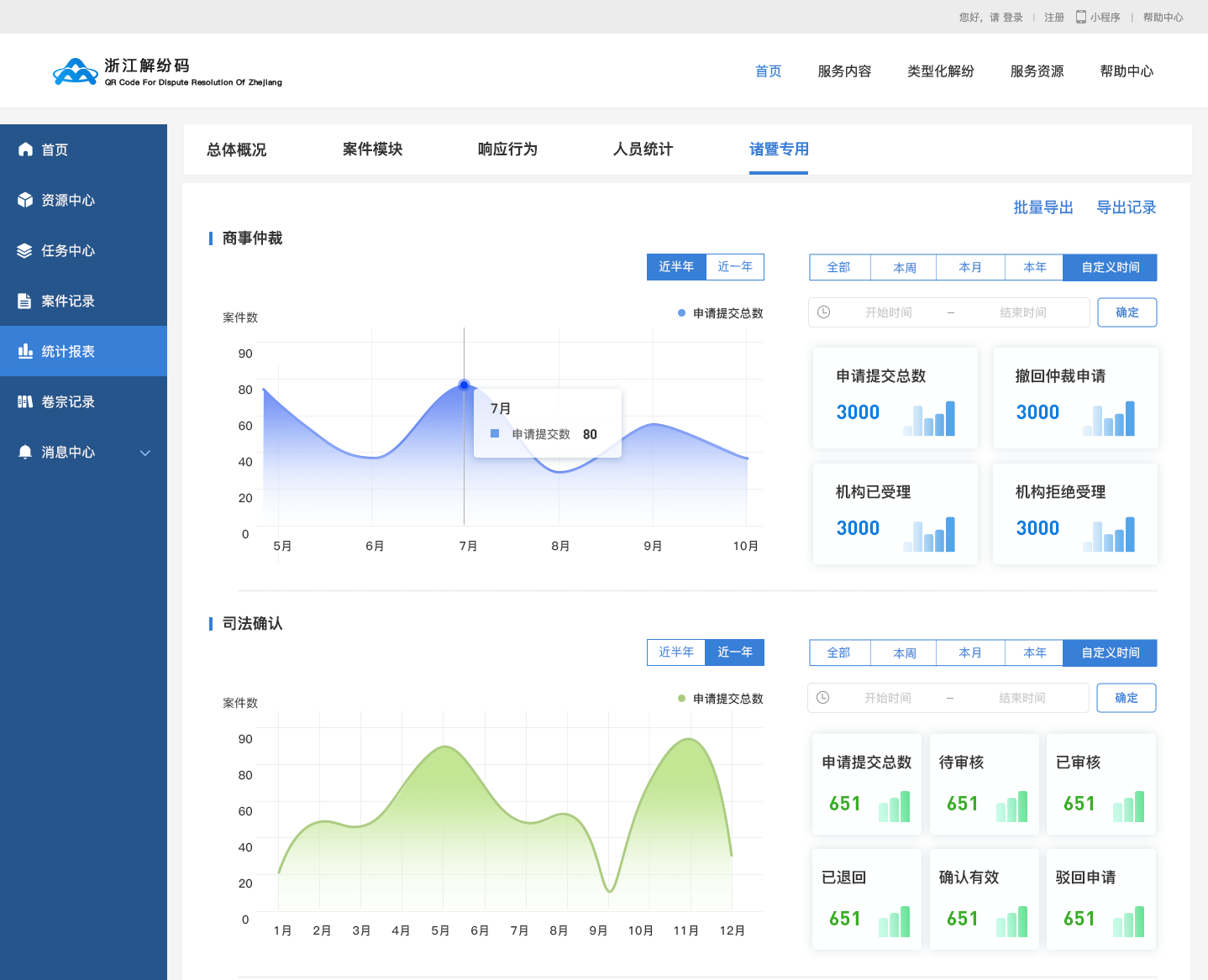Click the 任务中心 layers icon

click(25, 250)
